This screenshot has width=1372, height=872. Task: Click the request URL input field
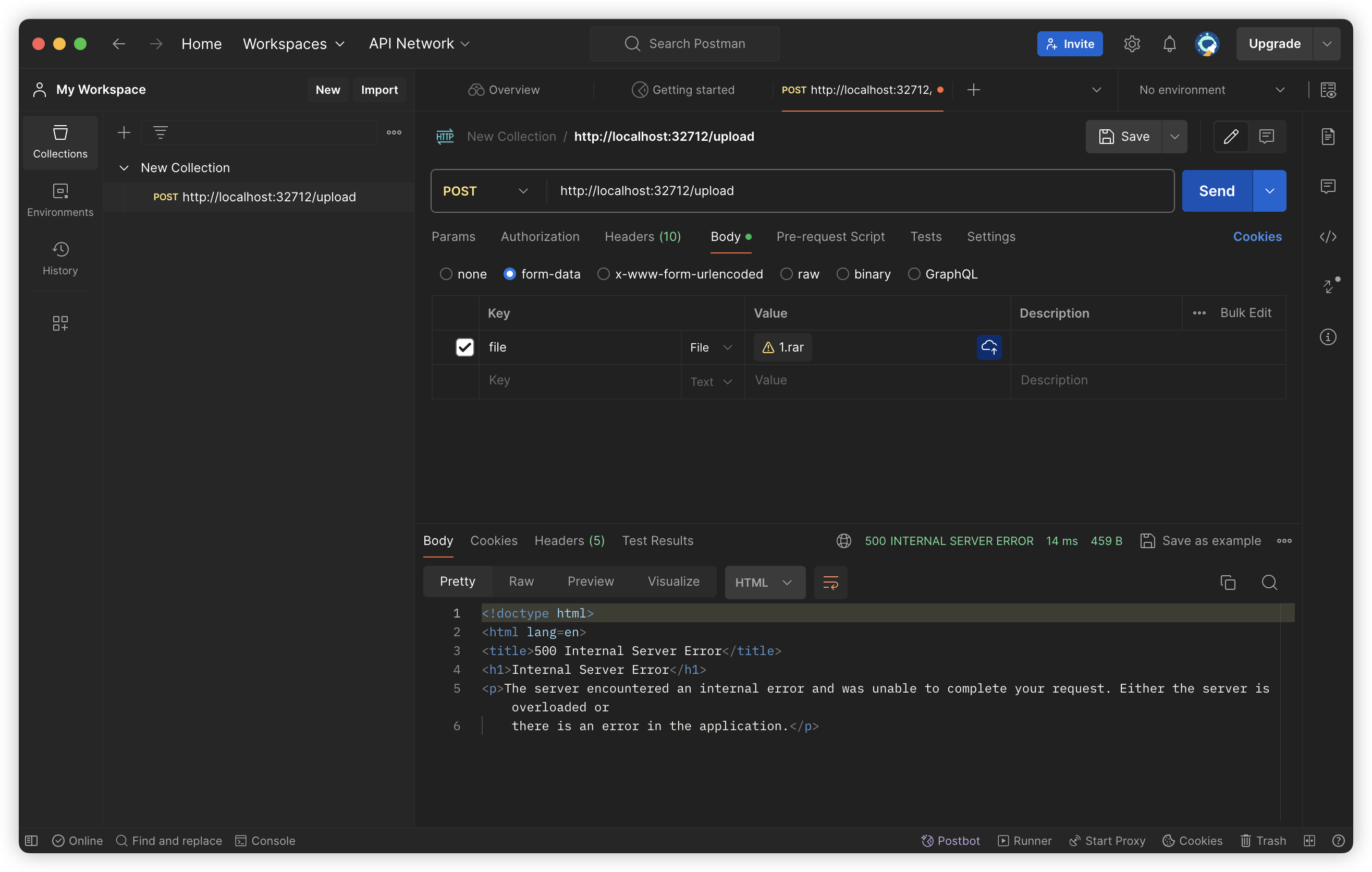(x=860, y=191)
